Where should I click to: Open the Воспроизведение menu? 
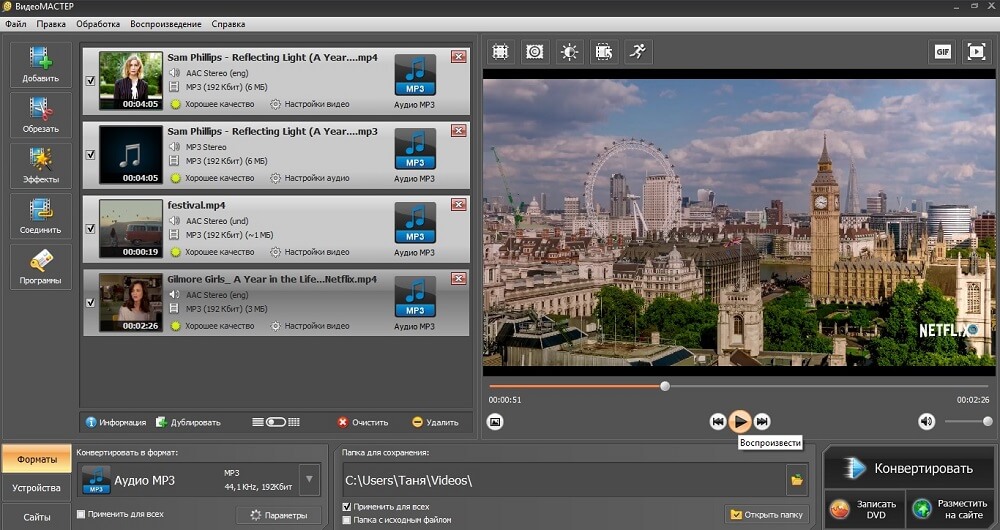pos(166,24)
